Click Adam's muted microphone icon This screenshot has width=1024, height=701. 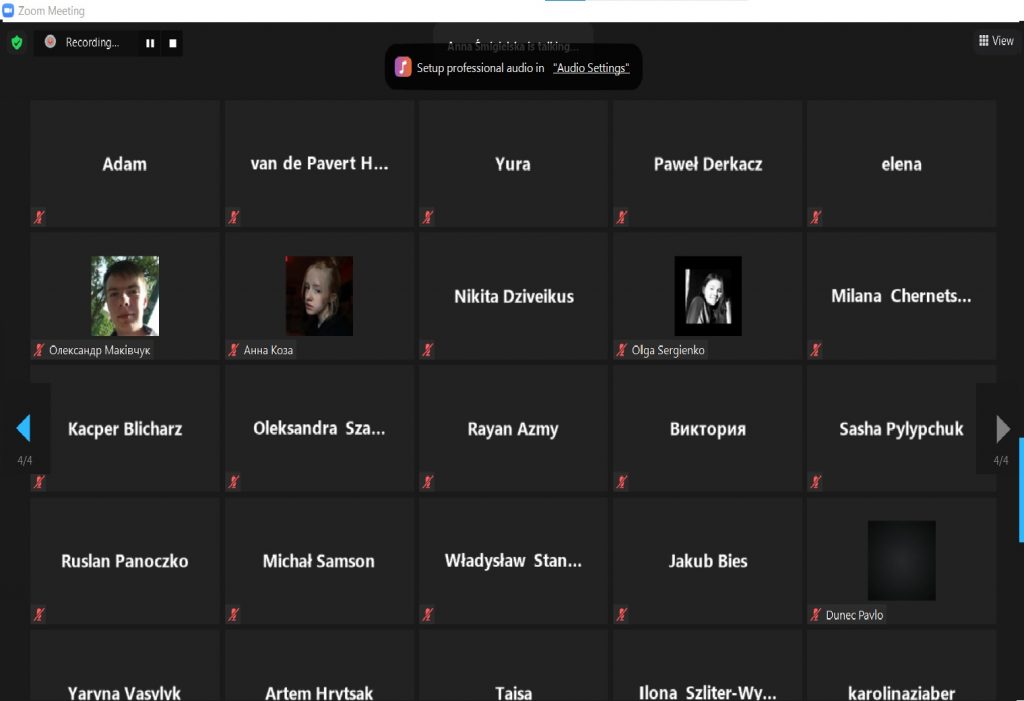(39, 217)
